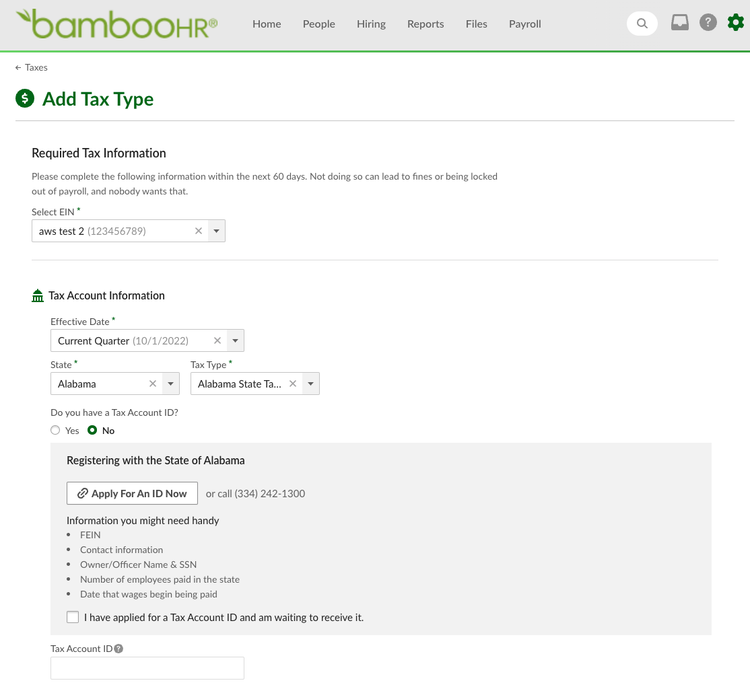This screenshot has height=691, width=750.
Task: Click 'Registering with the State of Alabama' heading
Action: [x=155, y=460]
